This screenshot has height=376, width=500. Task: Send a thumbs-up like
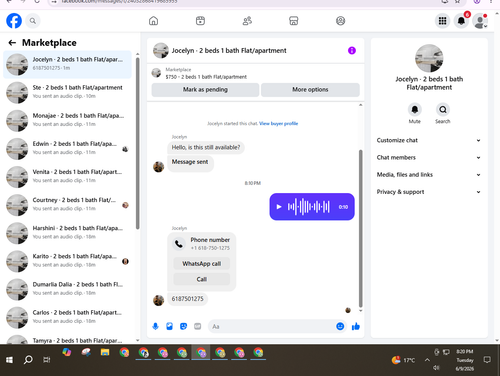click(356, 326)
